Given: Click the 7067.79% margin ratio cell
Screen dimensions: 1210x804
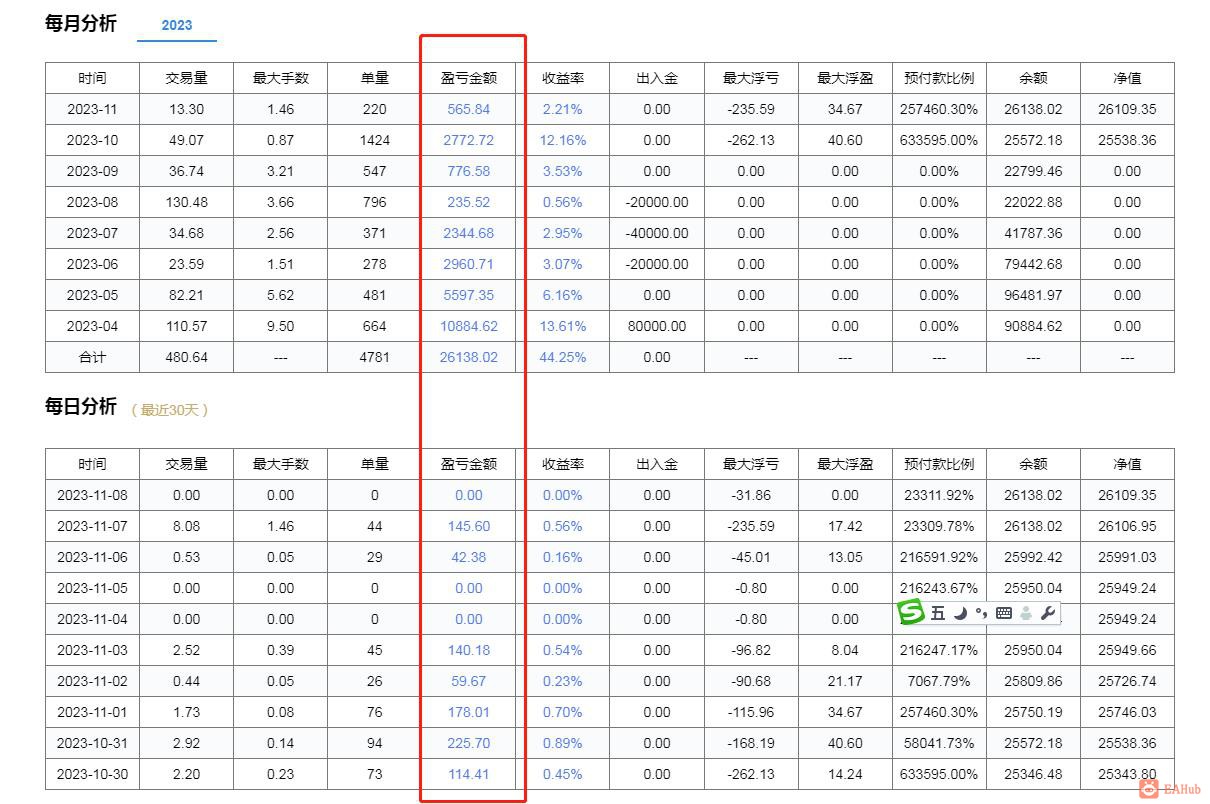Looking at the screenshot, I should 939,681.
